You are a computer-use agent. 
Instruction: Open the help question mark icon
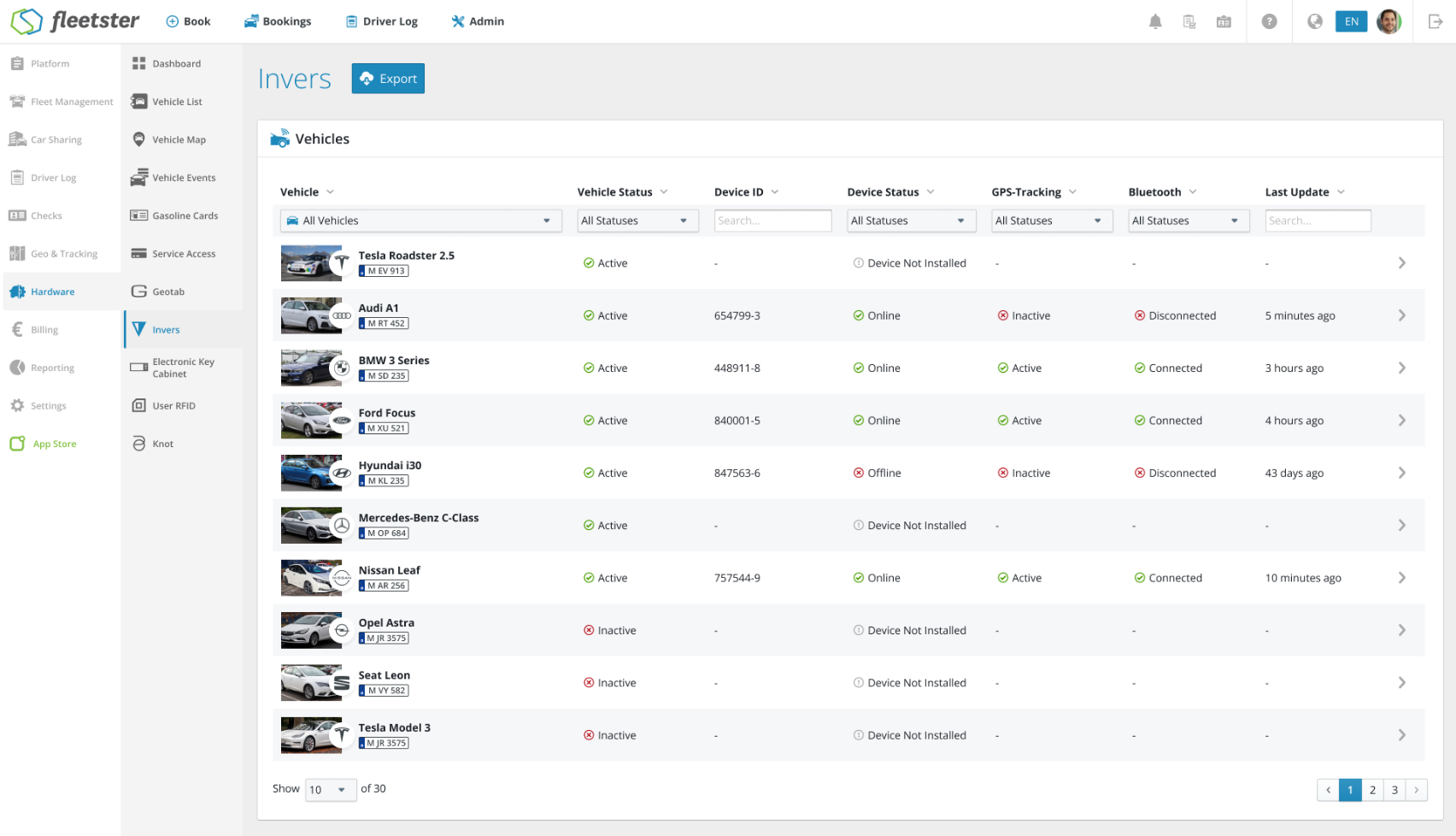(x=1269, y=21)
